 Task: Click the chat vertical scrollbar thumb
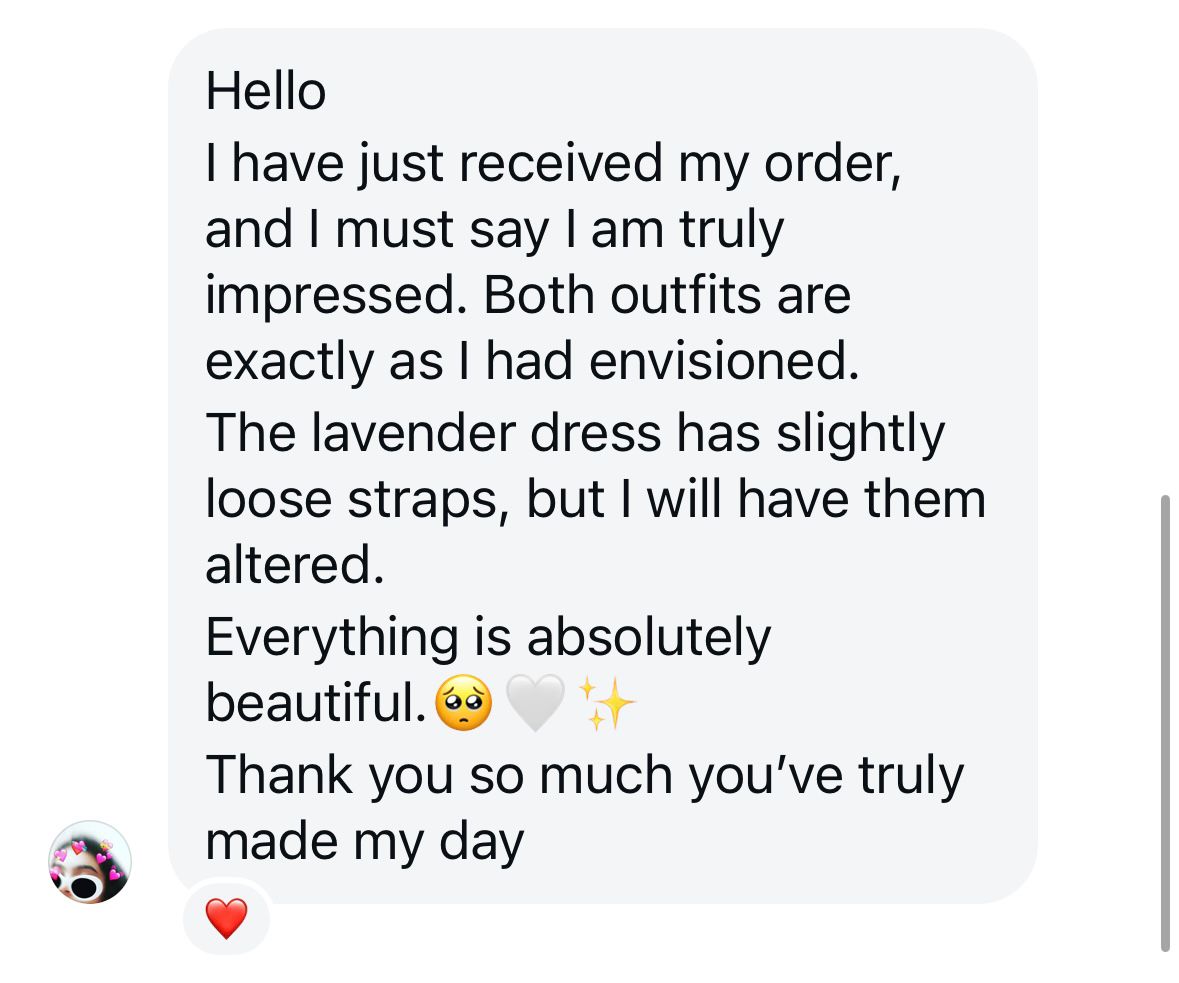pyautogui.click(x=1165, y=720)
